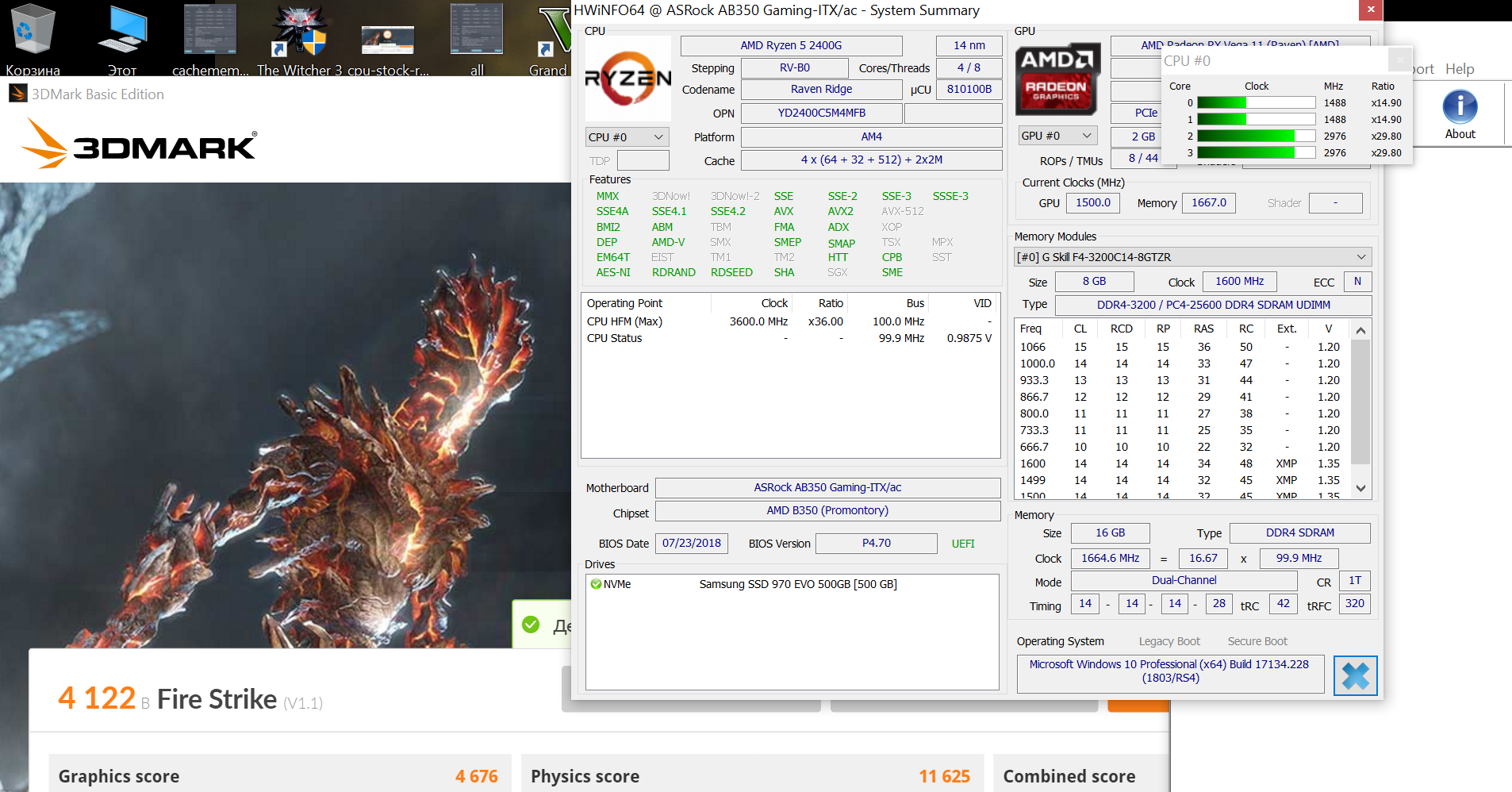
Task: Click the GPU clock 1500.0 field
Action: point(1092,202)
